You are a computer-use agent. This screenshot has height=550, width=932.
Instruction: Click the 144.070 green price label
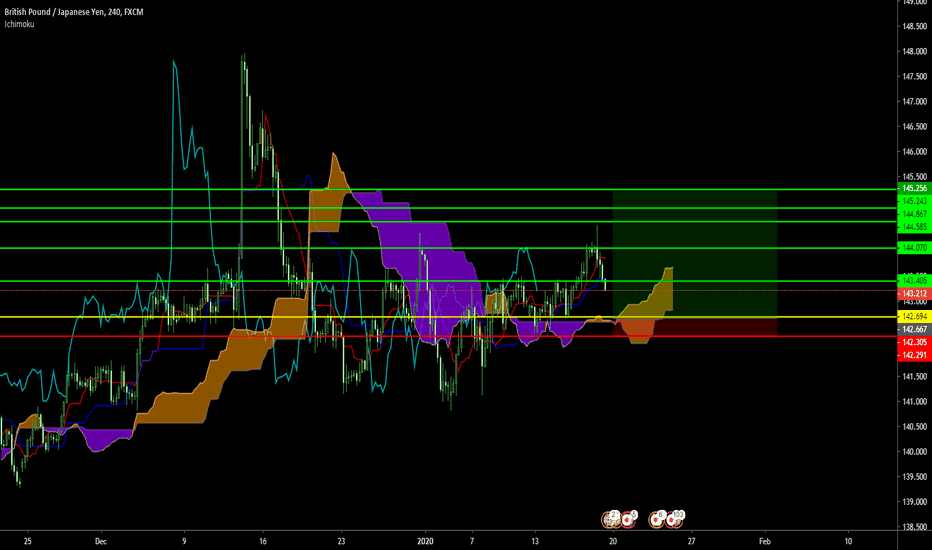[x=913, y=247]
